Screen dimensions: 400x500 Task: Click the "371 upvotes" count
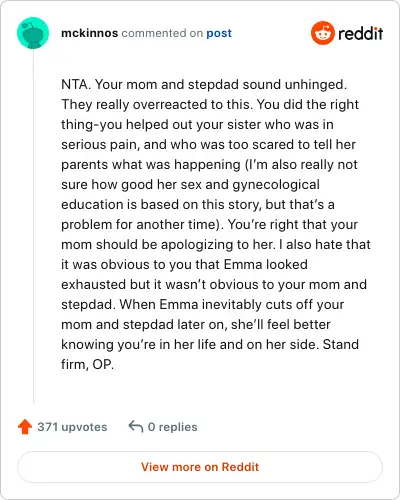click(72, 427)
